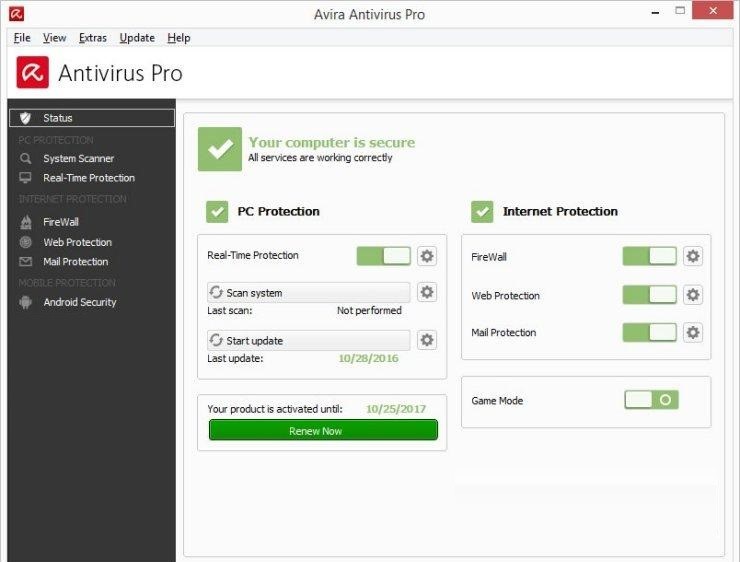Open Android Security from sidebar

point(80,302)
